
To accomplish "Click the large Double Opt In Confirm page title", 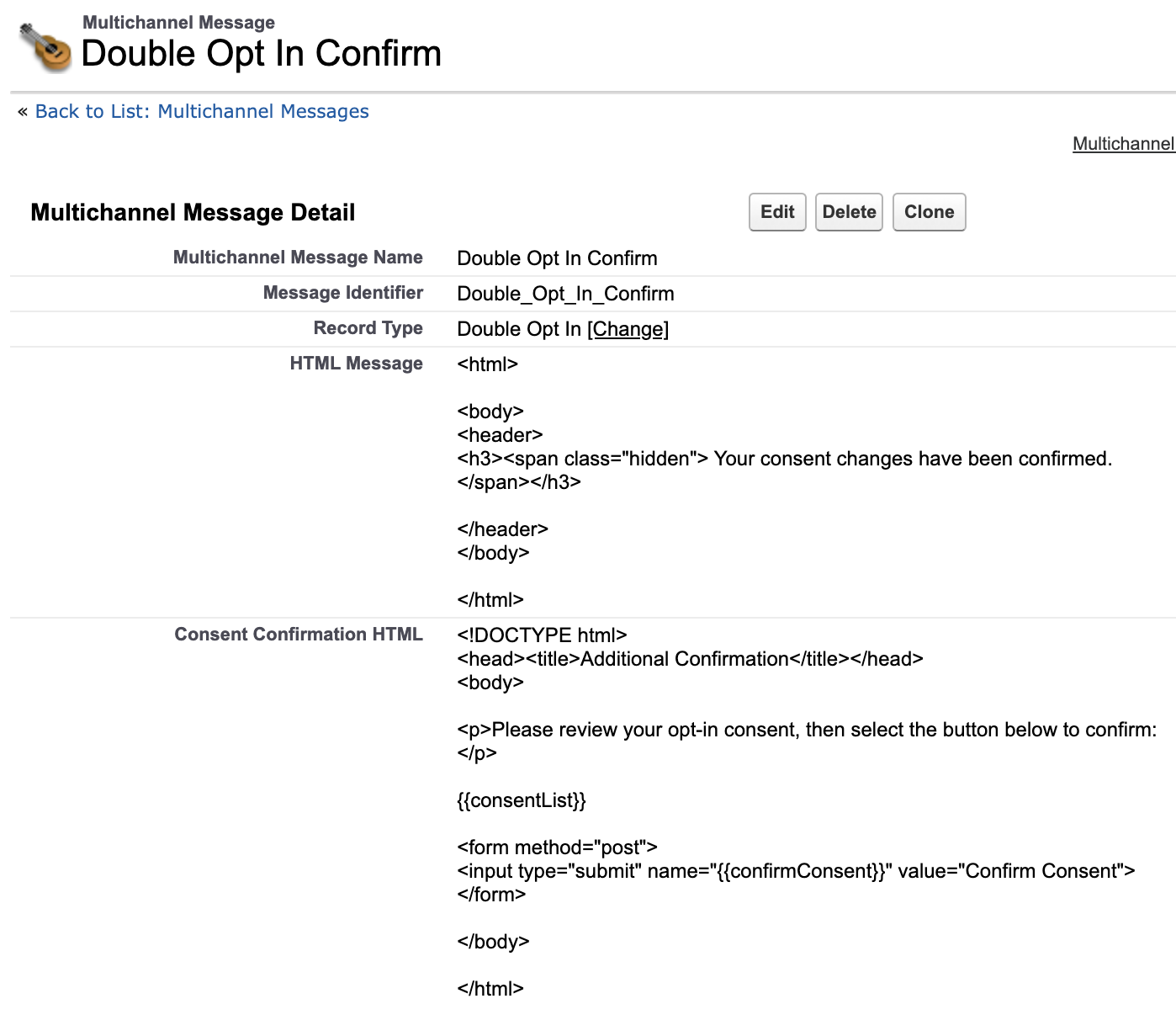I will (x=261, y=54).
